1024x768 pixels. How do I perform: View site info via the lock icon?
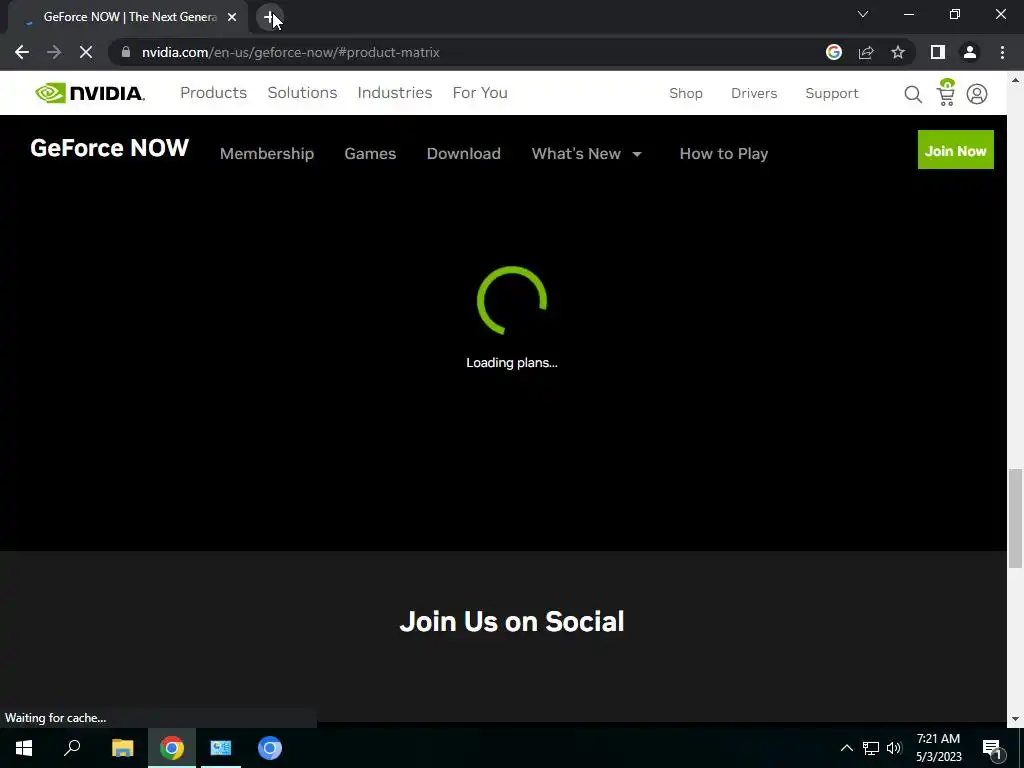click(126, 52)
